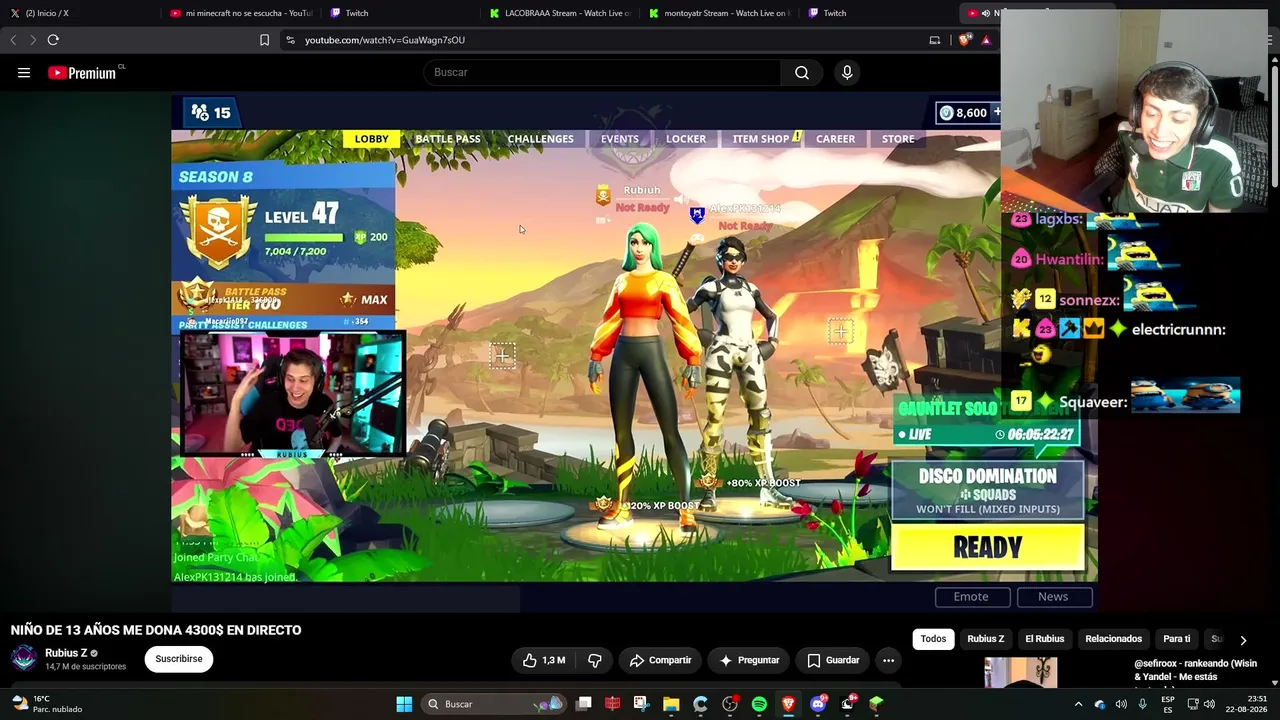The height and width of the screenshot is (720, 1280).
Task: Focus the YouTube Buscar search field
Action: (602, 72)
